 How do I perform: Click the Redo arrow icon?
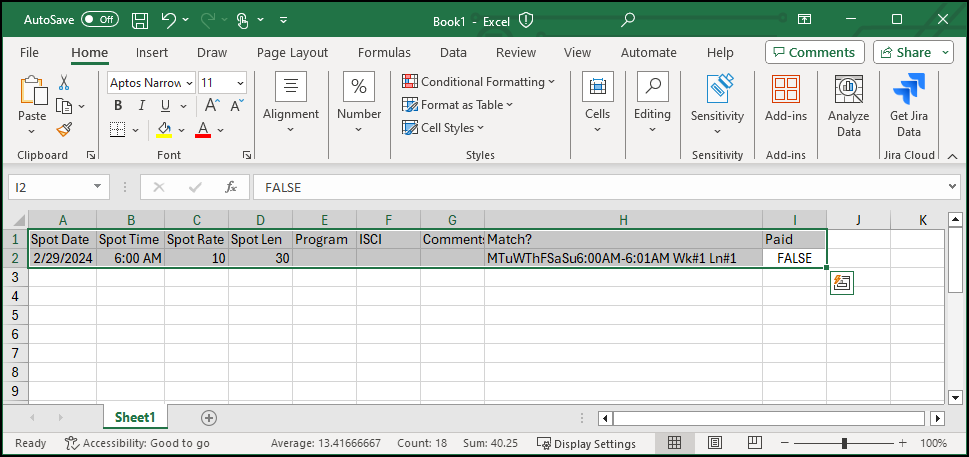[207, 20]
